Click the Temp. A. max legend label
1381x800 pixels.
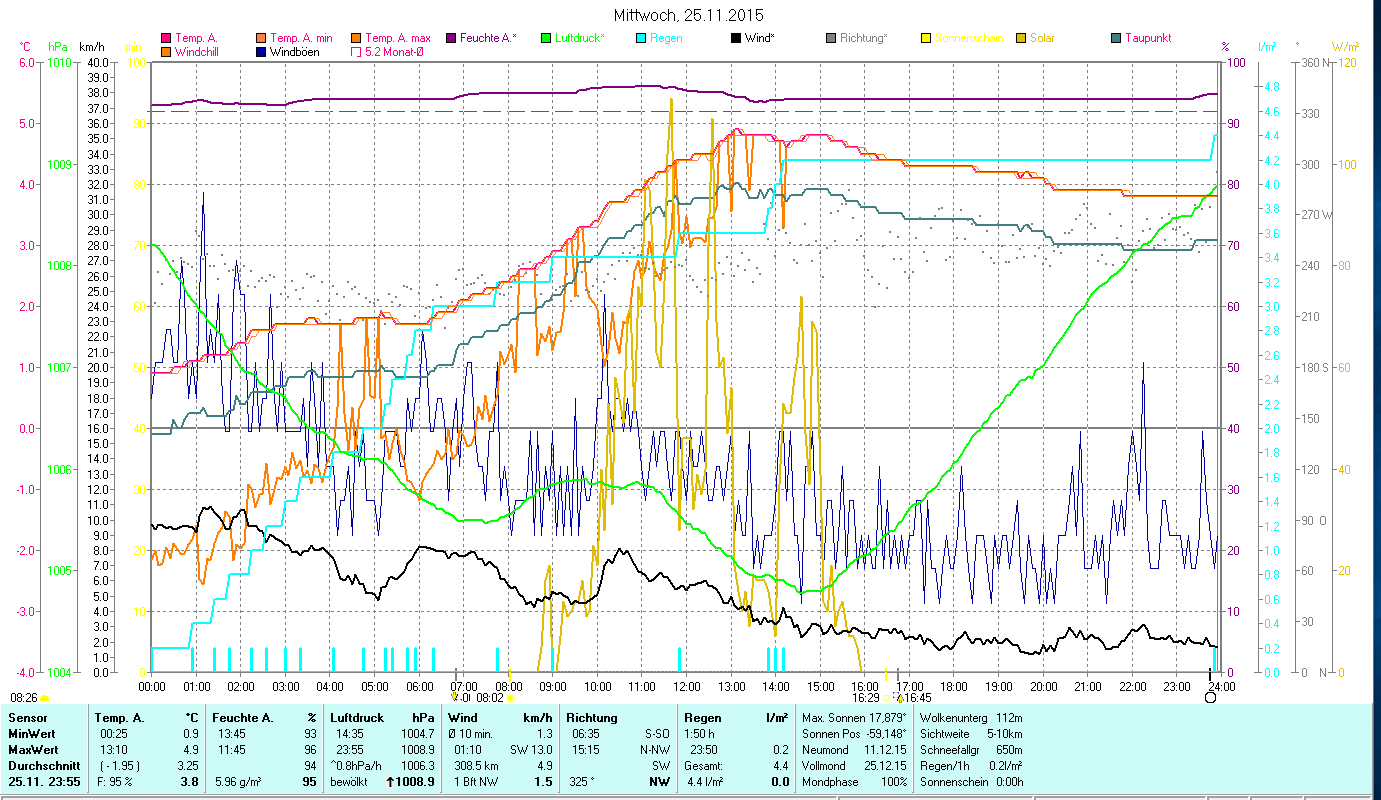tap(398, 38)
